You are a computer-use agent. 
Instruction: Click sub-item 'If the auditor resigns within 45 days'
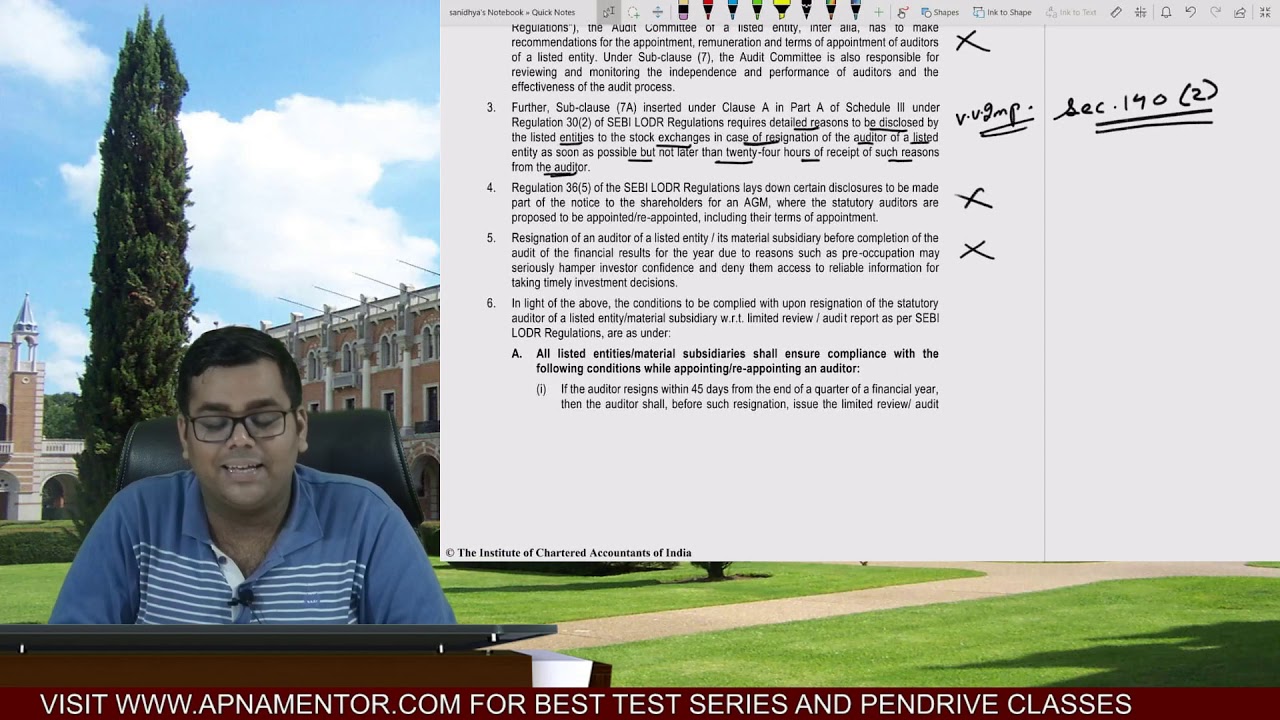click(749, 396)
